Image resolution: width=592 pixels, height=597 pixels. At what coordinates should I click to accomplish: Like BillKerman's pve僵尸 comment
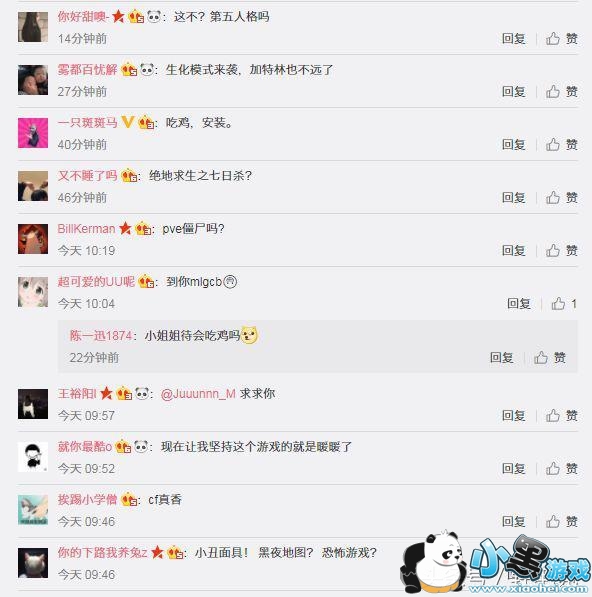pyautogui.click(x=562, y=250)
